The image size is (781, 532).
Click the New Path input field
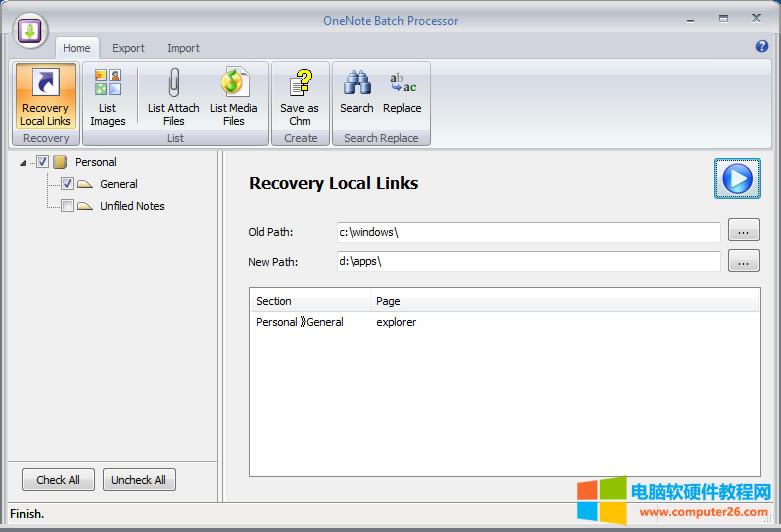(x=528, y=261)
